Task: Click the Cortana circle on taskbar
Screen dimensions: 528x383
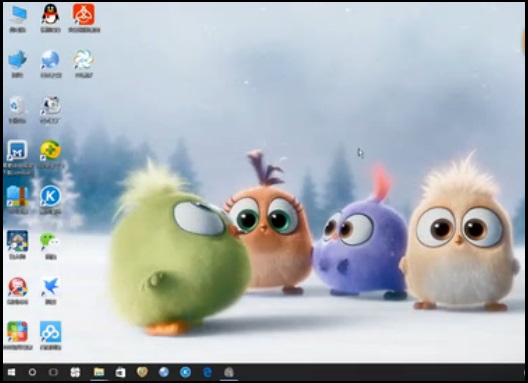Action: tap(32, 372)
